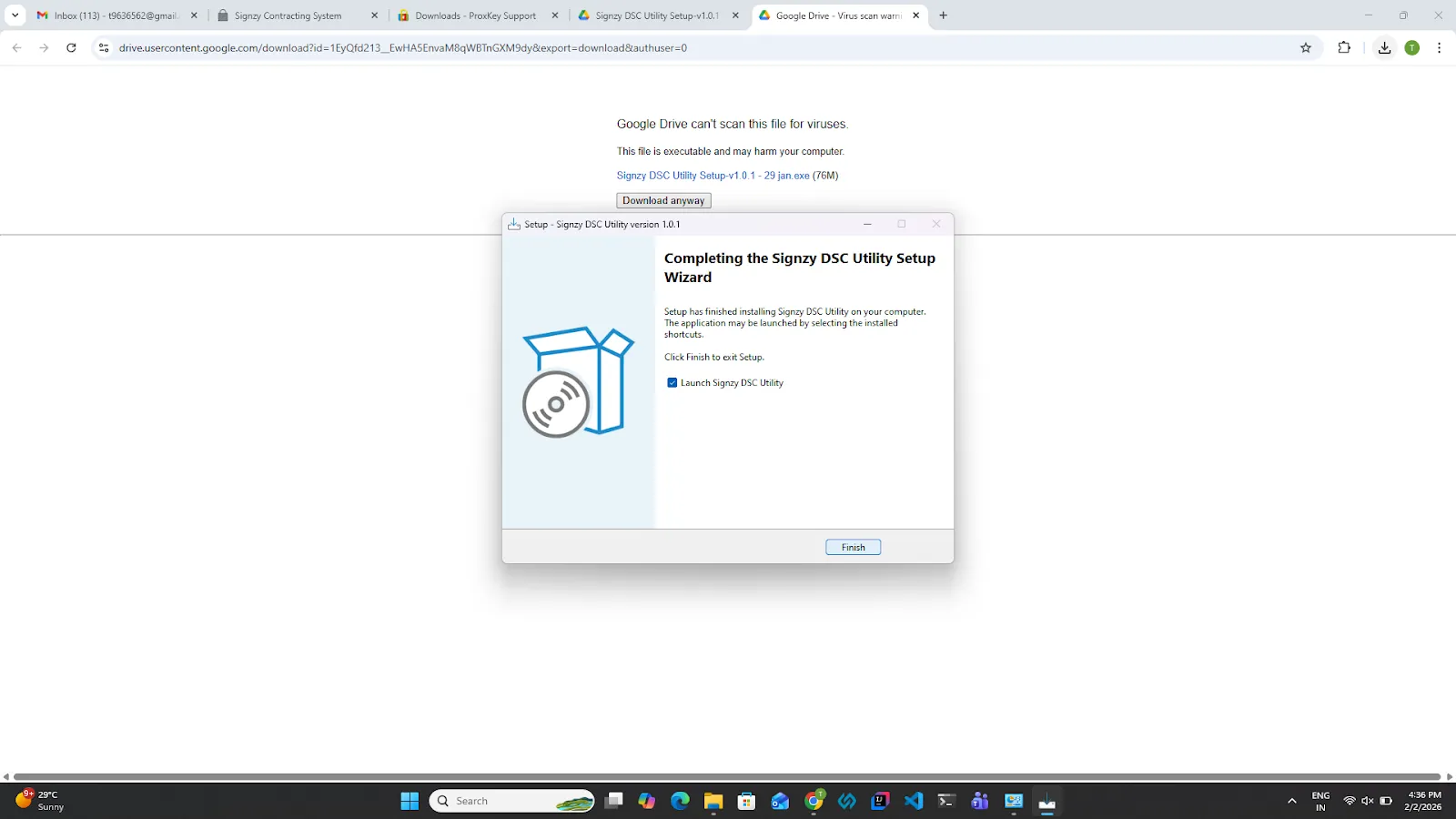The height and width of the screenshot is (819, 1456).
Task: Open Task View on the taskbar
Action: (x=614, y=801)
